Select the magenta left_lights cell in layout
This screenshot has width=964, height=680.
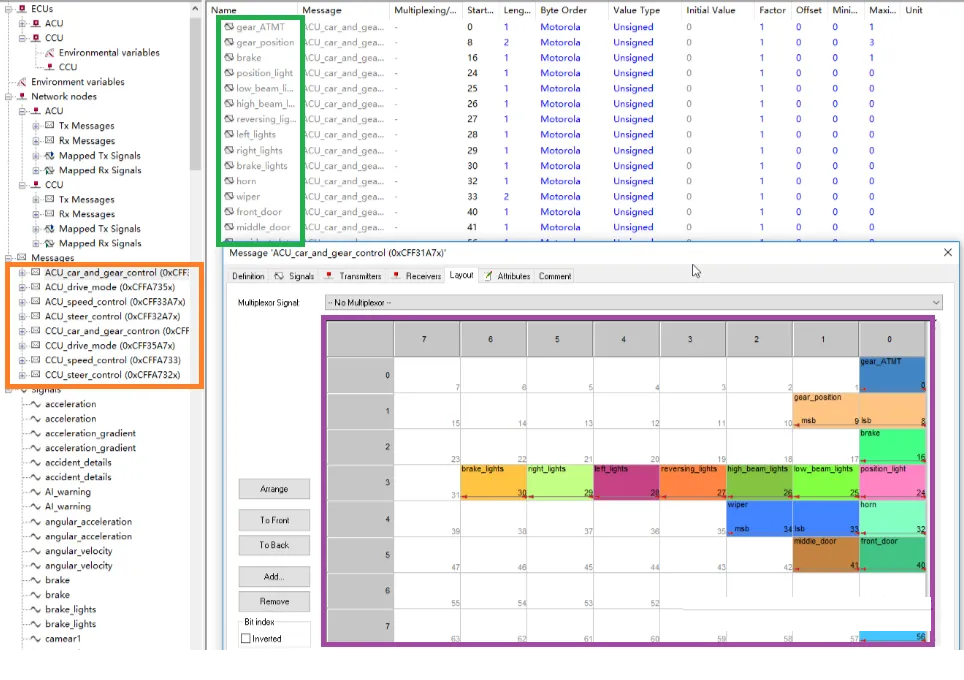tap(625, 480)
